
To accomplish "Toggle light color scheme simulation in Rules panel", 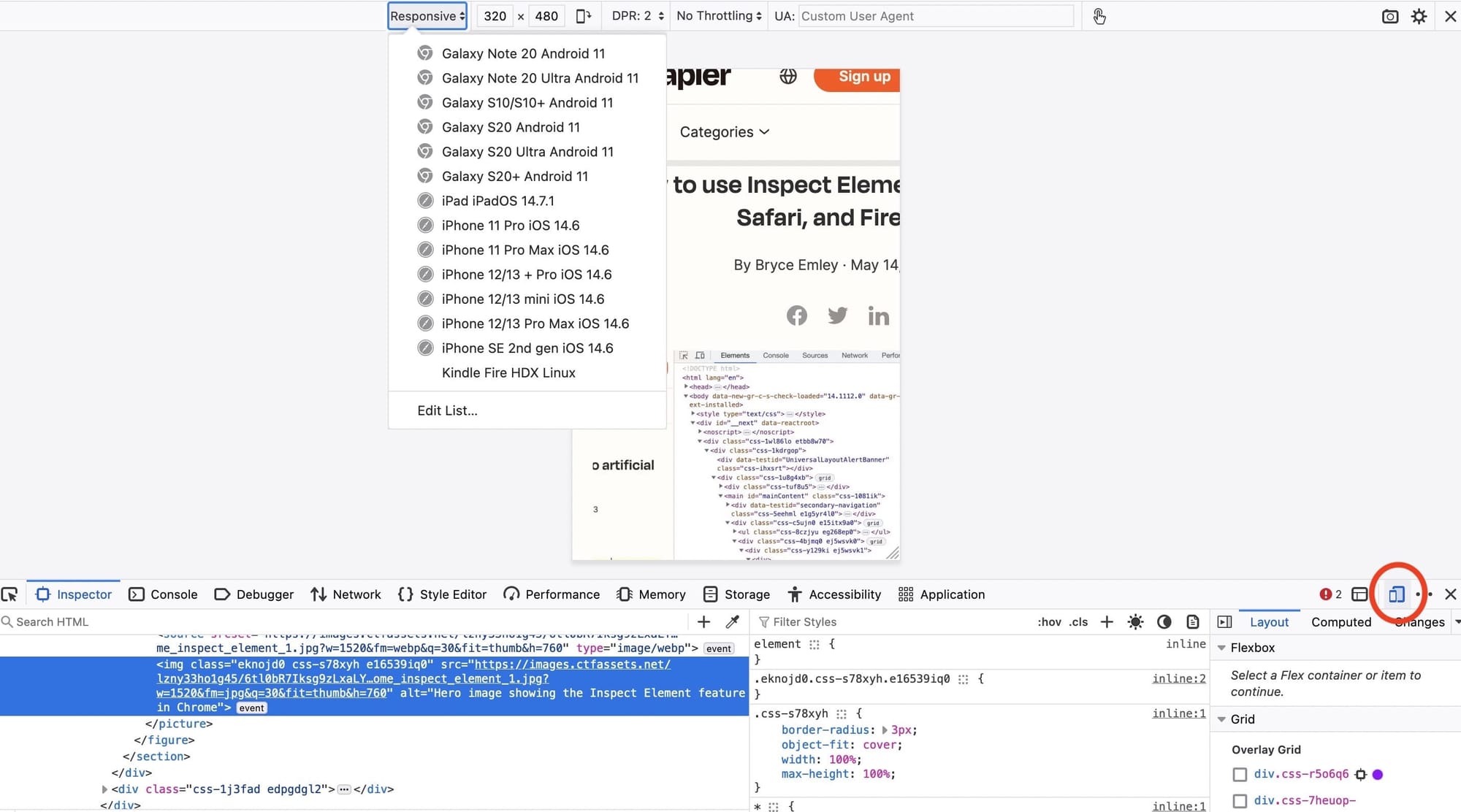I will click(x=1135, y=621).
